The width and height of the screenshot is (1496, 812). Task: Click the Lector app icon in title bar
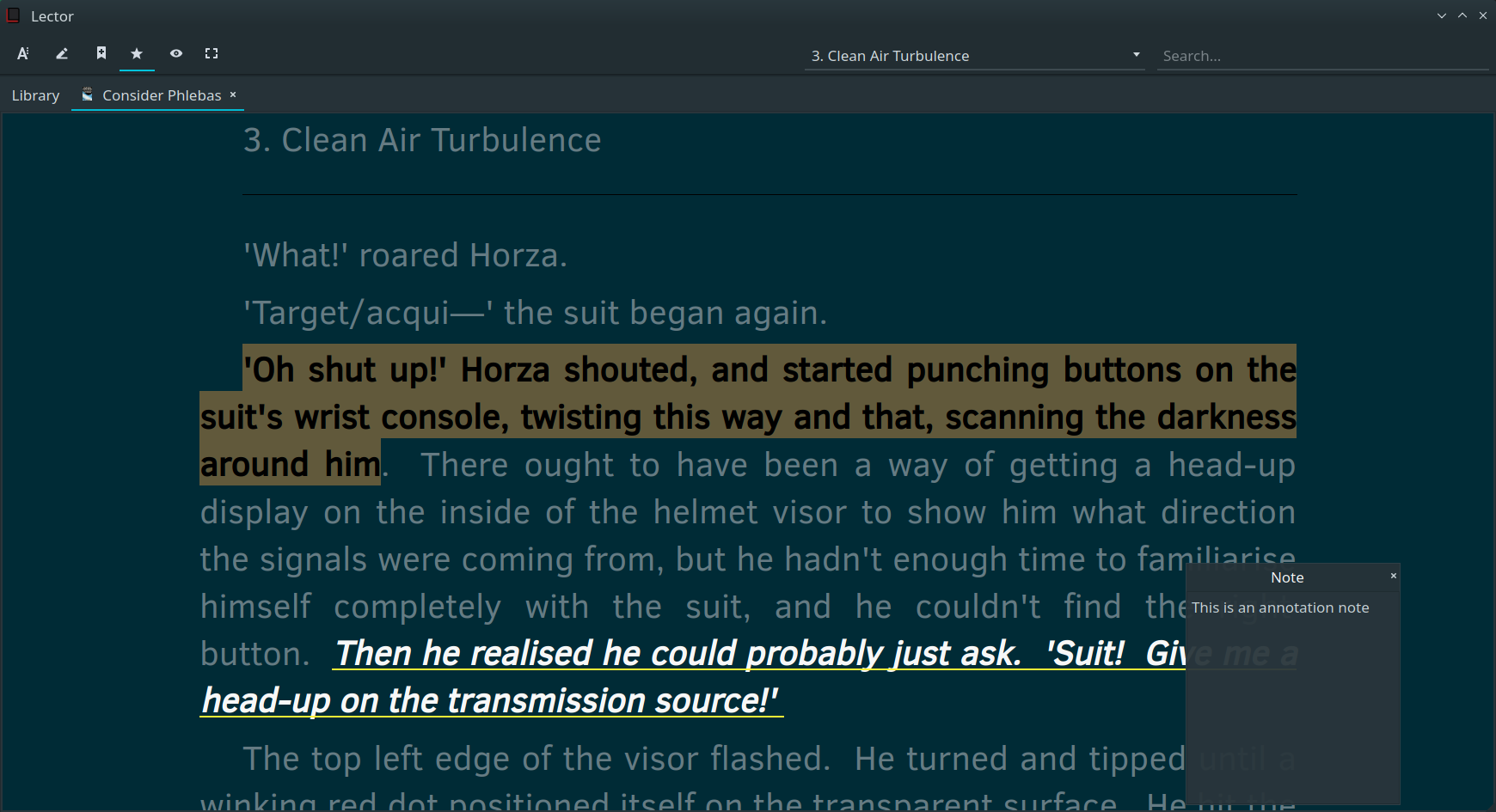pos(14,15)
